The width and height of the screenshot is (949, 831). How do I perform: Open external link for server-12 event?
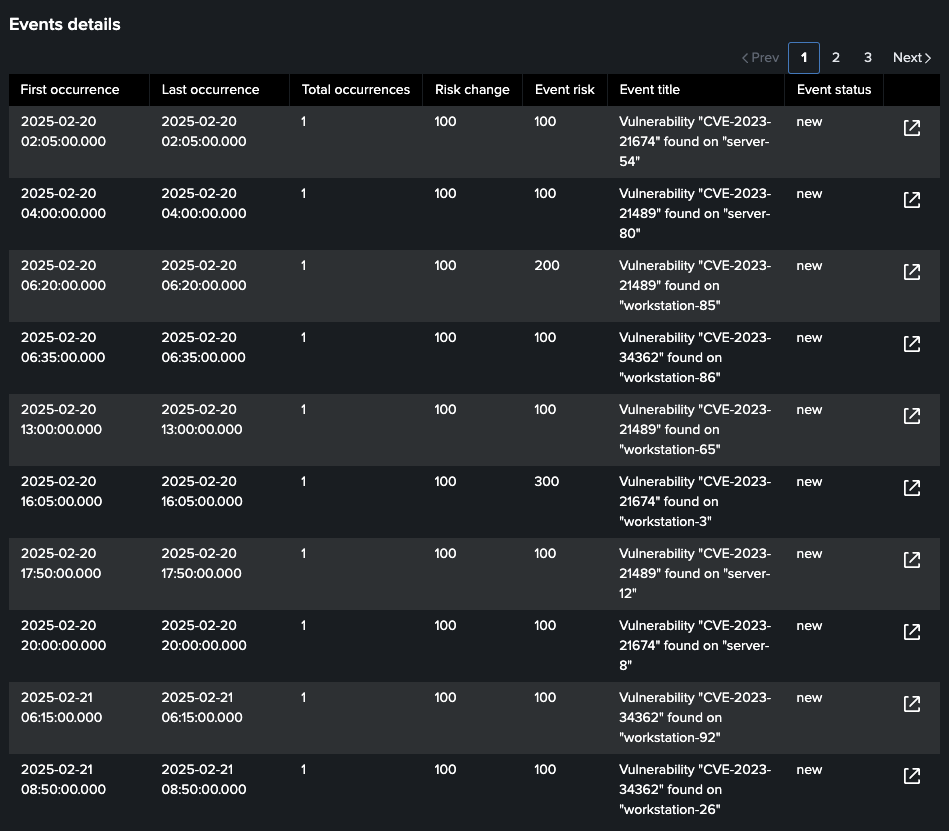tap(911, 560)
